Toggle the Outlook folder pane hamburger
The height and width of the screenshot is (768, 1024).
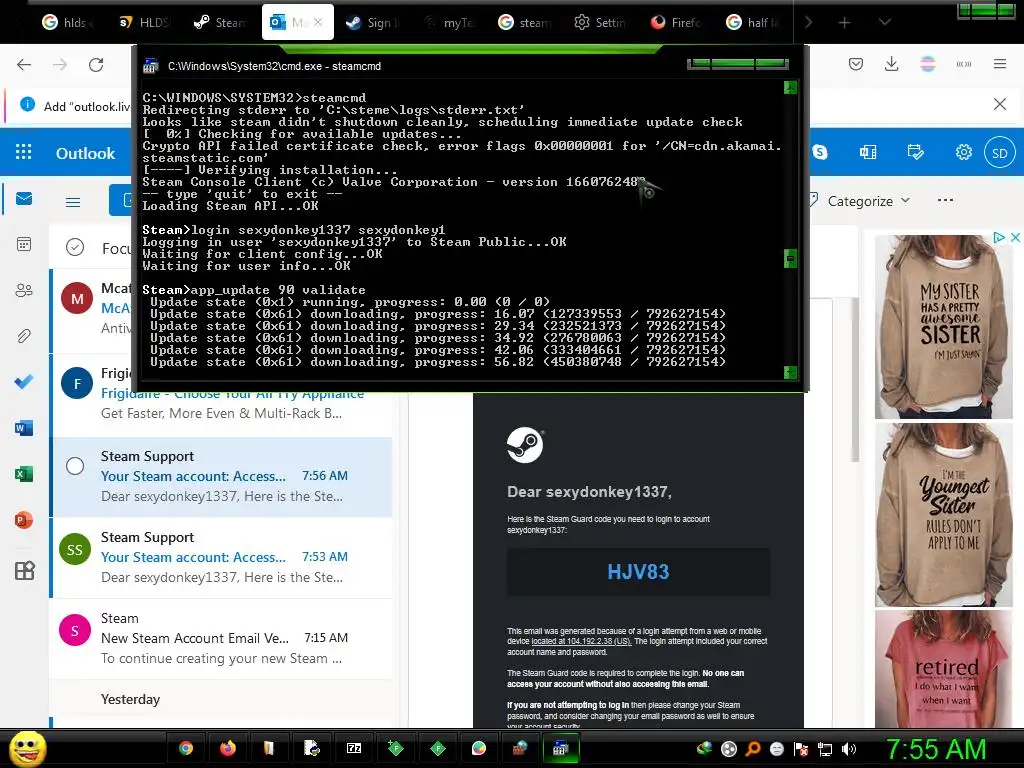click(x=73, y=202)
